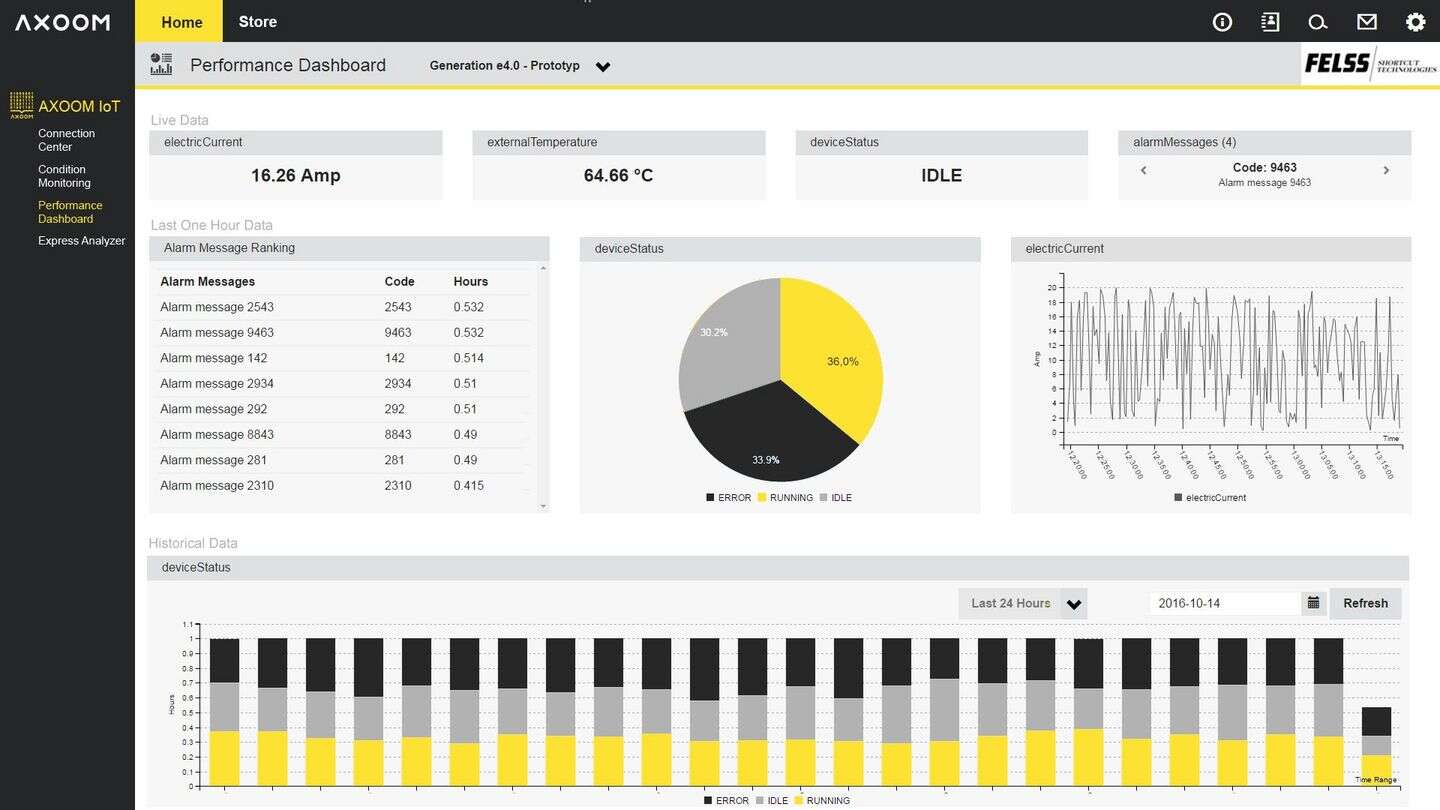The image size is (1440, 810).
Task: Open the info icon in top bar
Action: [x=1222, y=22]
